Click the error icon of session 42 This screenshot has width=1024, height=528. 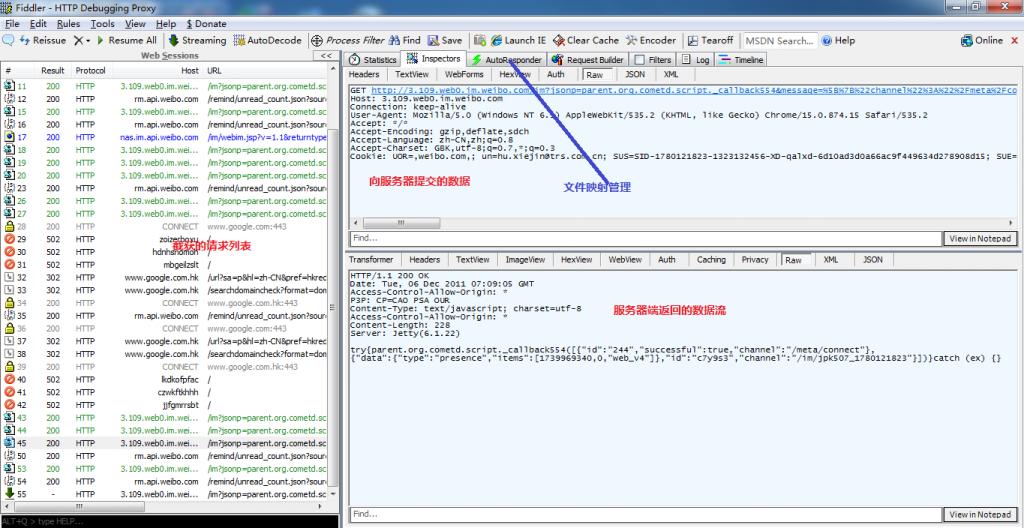click(10, 405)
